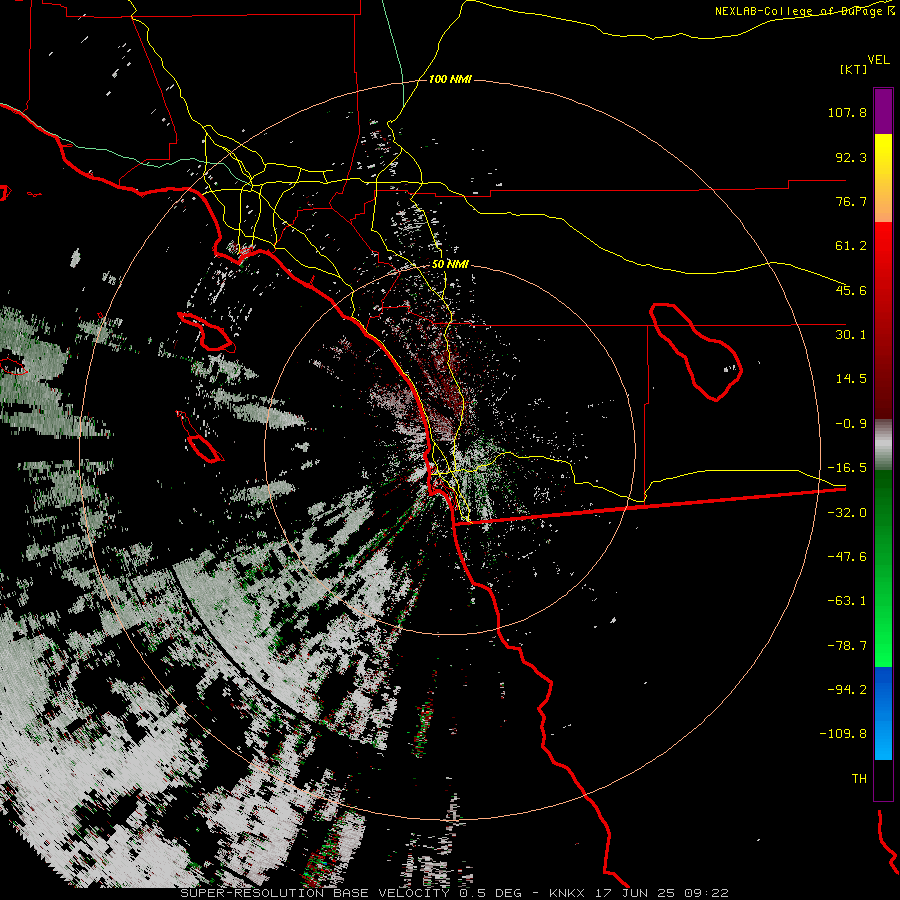Select the 92.3 scale value
Viewport: 900px width, 900px height.
(x=851, y=157)
